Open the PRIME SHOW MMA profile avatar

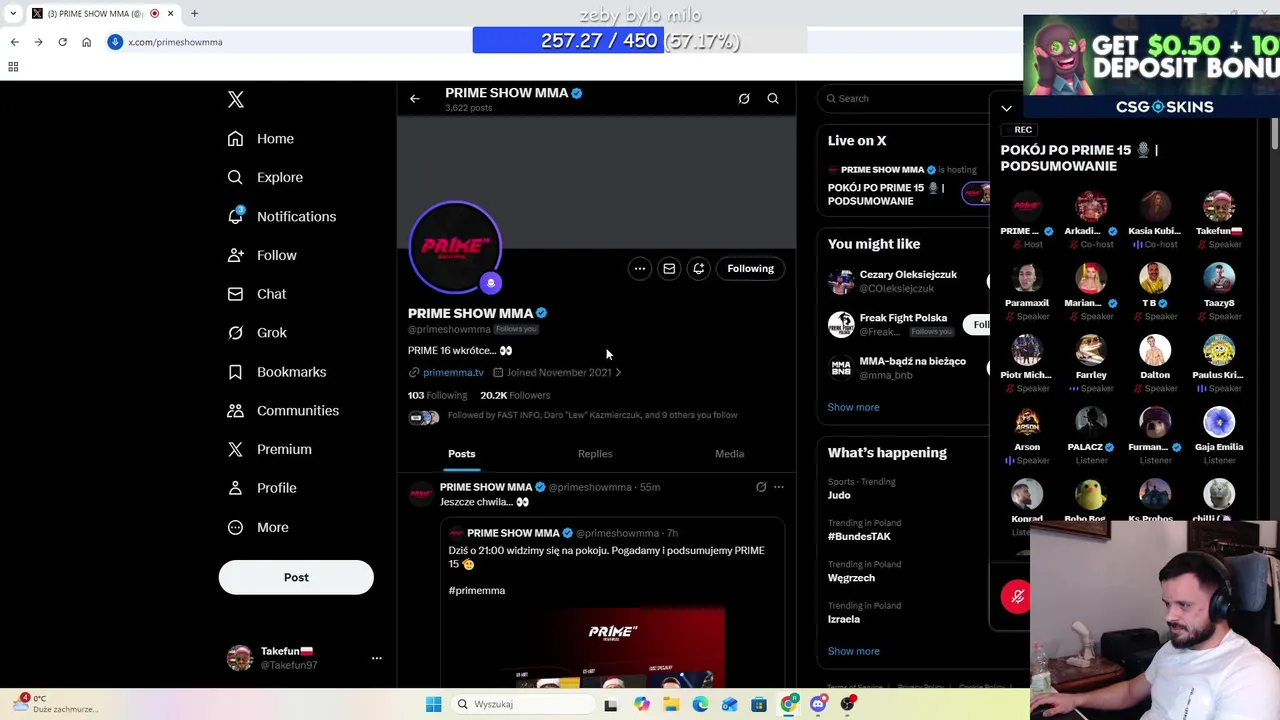[455, 247]
